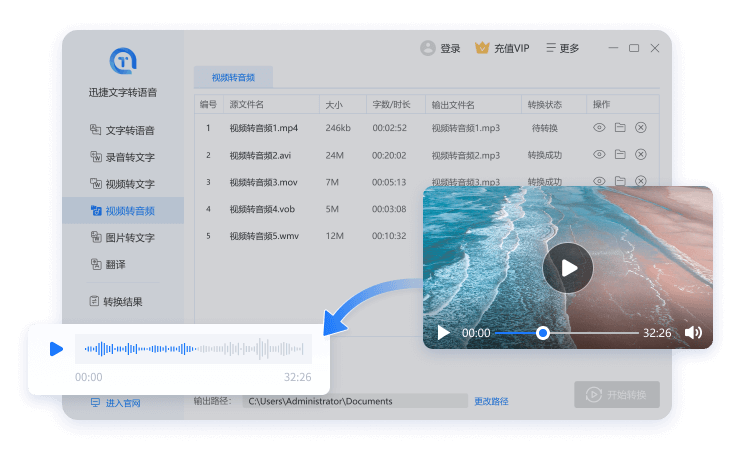Open output folder for 视频转音频2.avi
This screenshot has height=469, width=729.
pos(620,155)
